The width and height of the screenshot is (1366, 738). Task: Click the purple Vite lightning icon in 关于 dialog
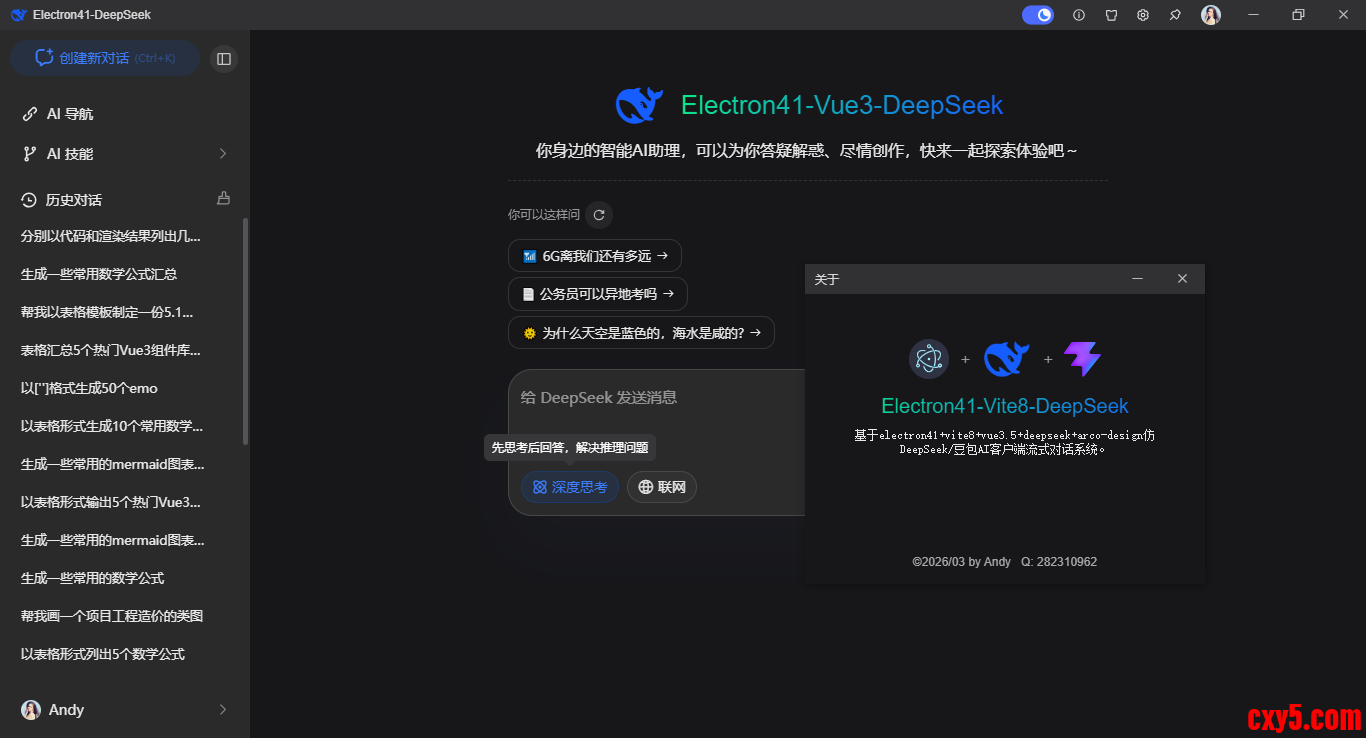[1082, 359]
